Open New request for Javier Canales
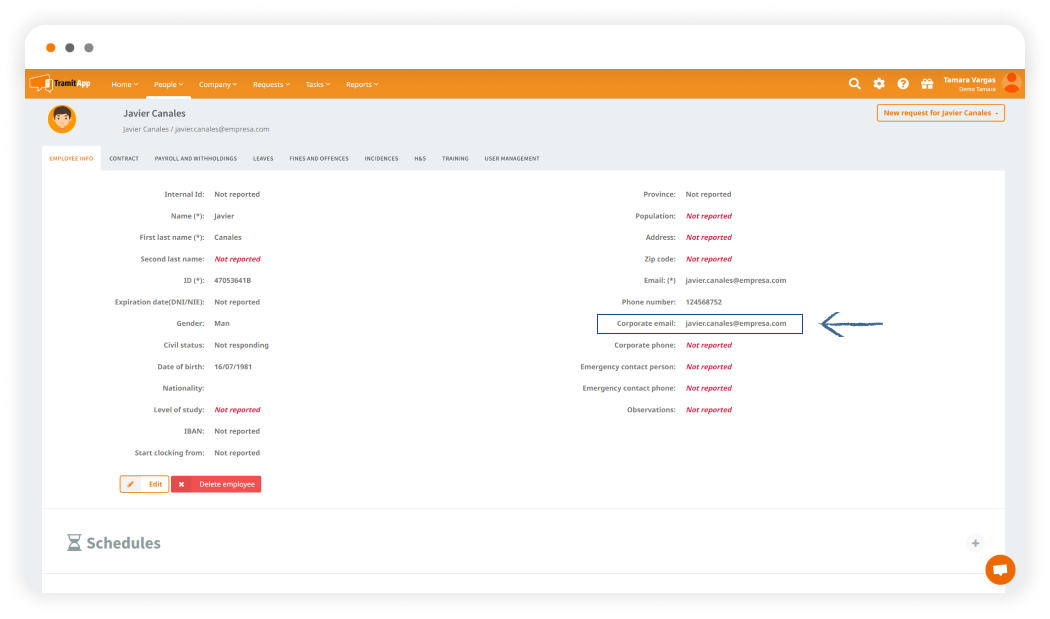 tap(940, 113)
